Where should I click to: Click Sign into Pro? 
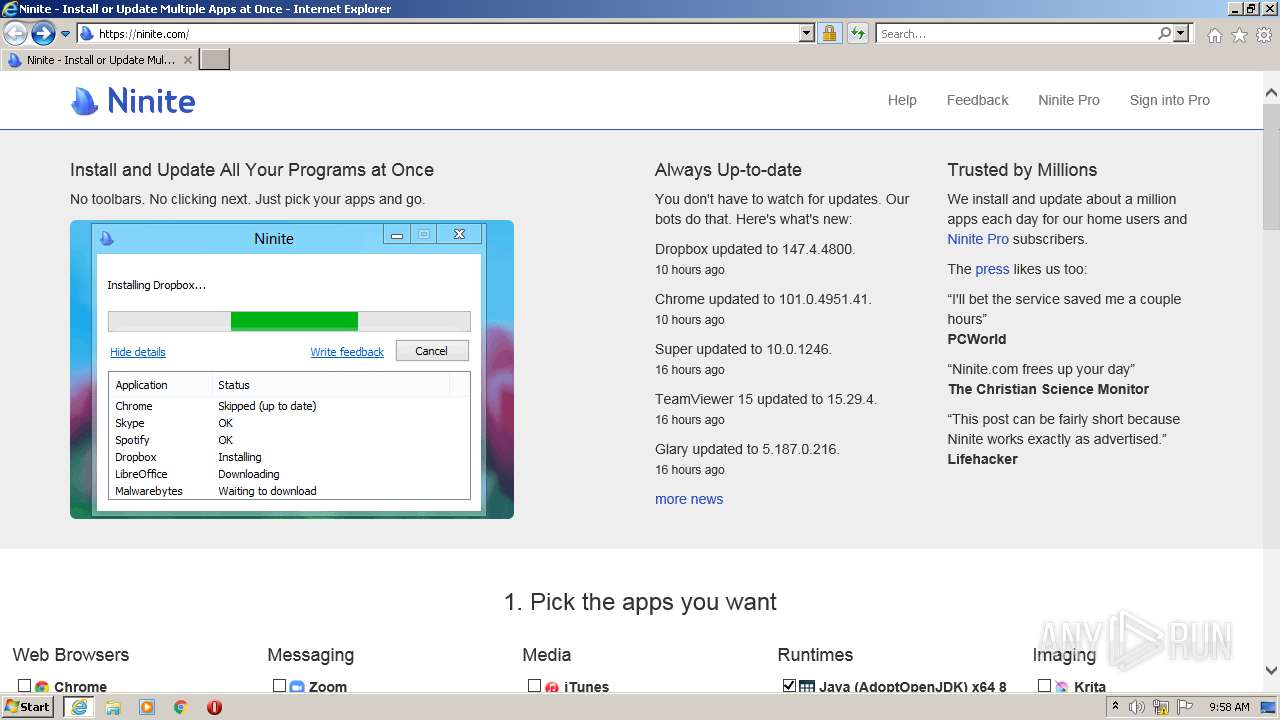point(1169,100)
